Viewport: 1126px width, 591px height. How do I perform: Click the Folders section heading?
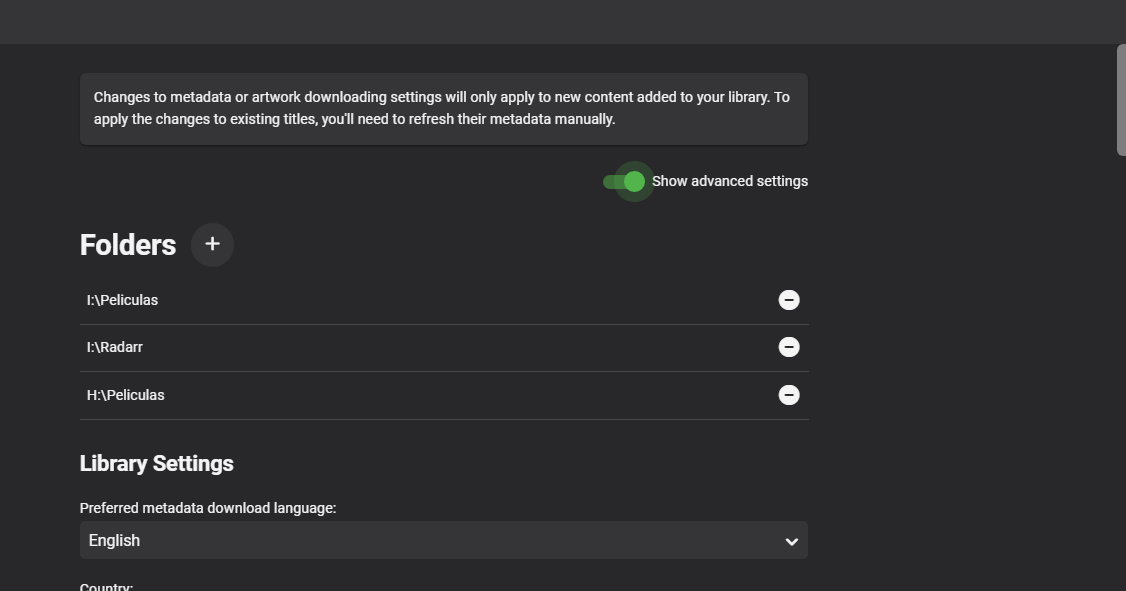[128, 245]
